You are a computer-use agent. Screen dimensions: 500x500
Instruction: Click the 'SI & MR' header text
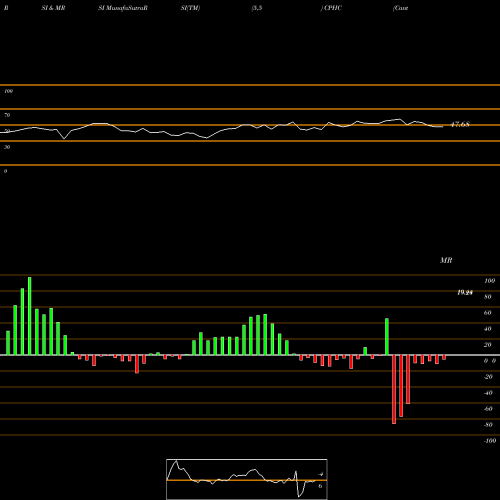click(53, 8)
